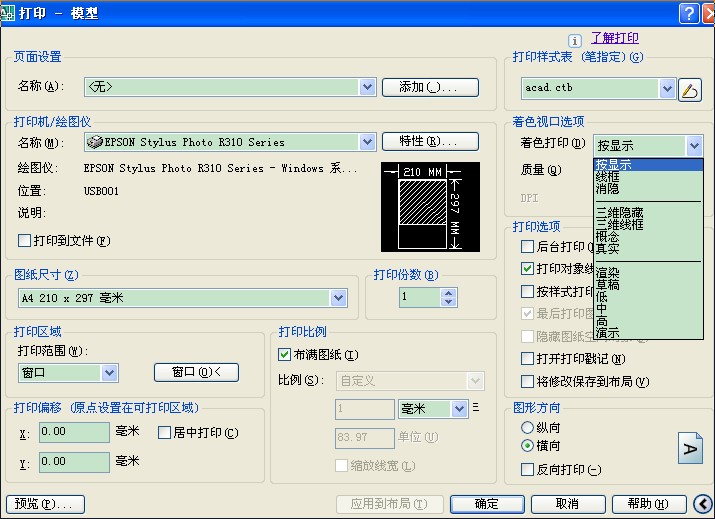Click 特性(R) printer properties button

(x=430, y=141)
